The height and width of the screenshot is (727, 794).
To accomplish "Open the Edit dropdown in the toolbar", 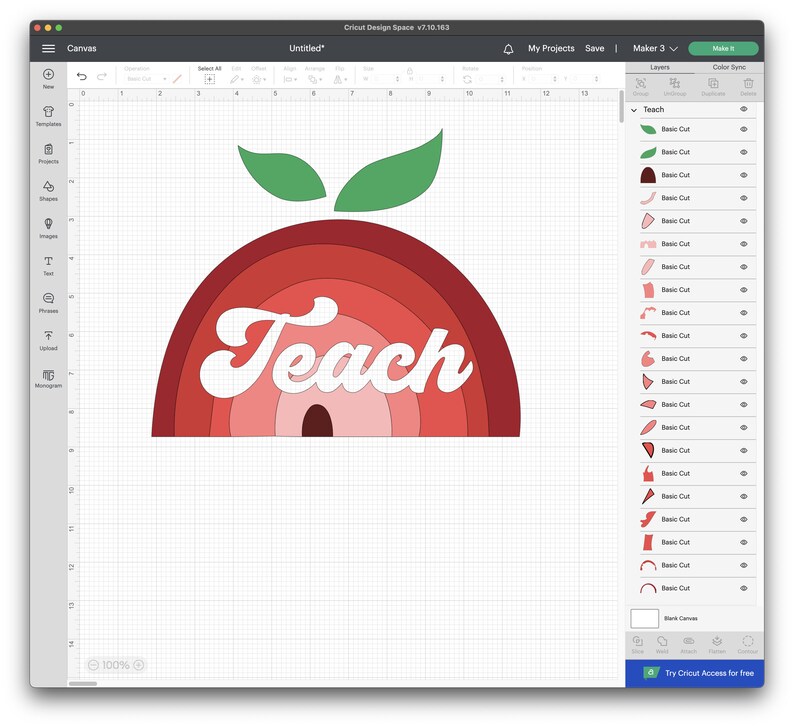I will pyautogui.click(x=236, y=79).
